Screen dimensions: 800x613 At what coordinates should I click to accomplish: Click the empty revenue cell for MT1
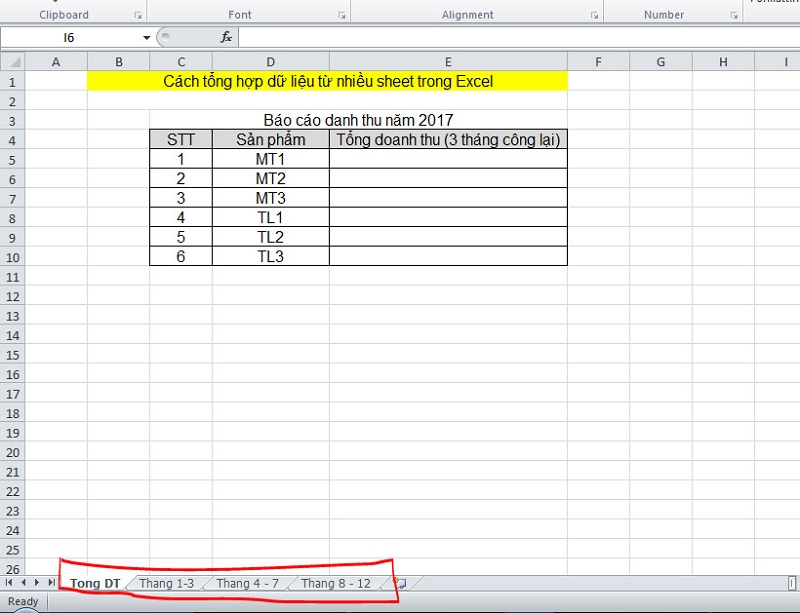click(448, 159)
